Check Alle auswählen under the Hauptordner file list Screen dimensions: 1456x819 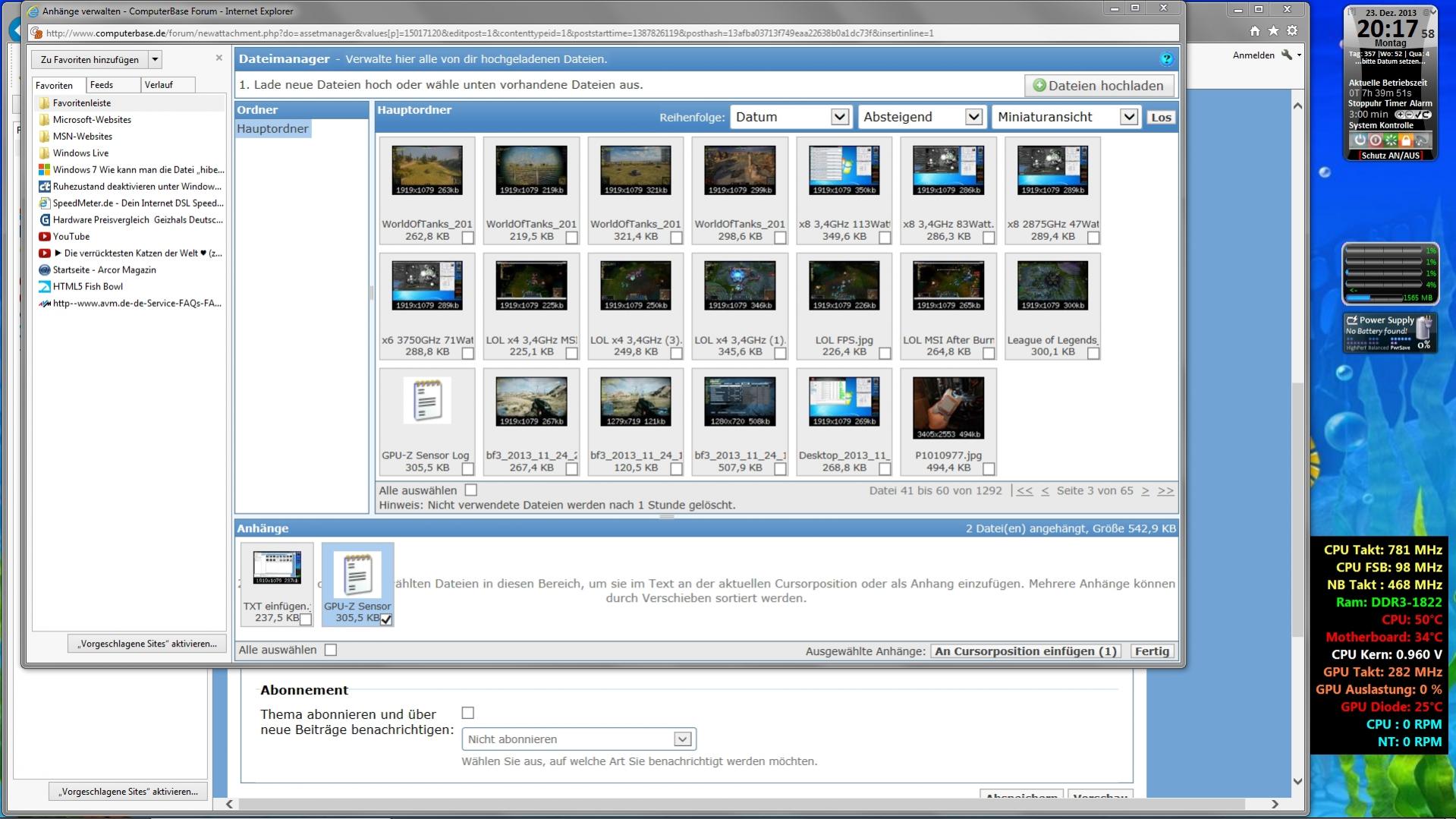(x=471, y=490)
